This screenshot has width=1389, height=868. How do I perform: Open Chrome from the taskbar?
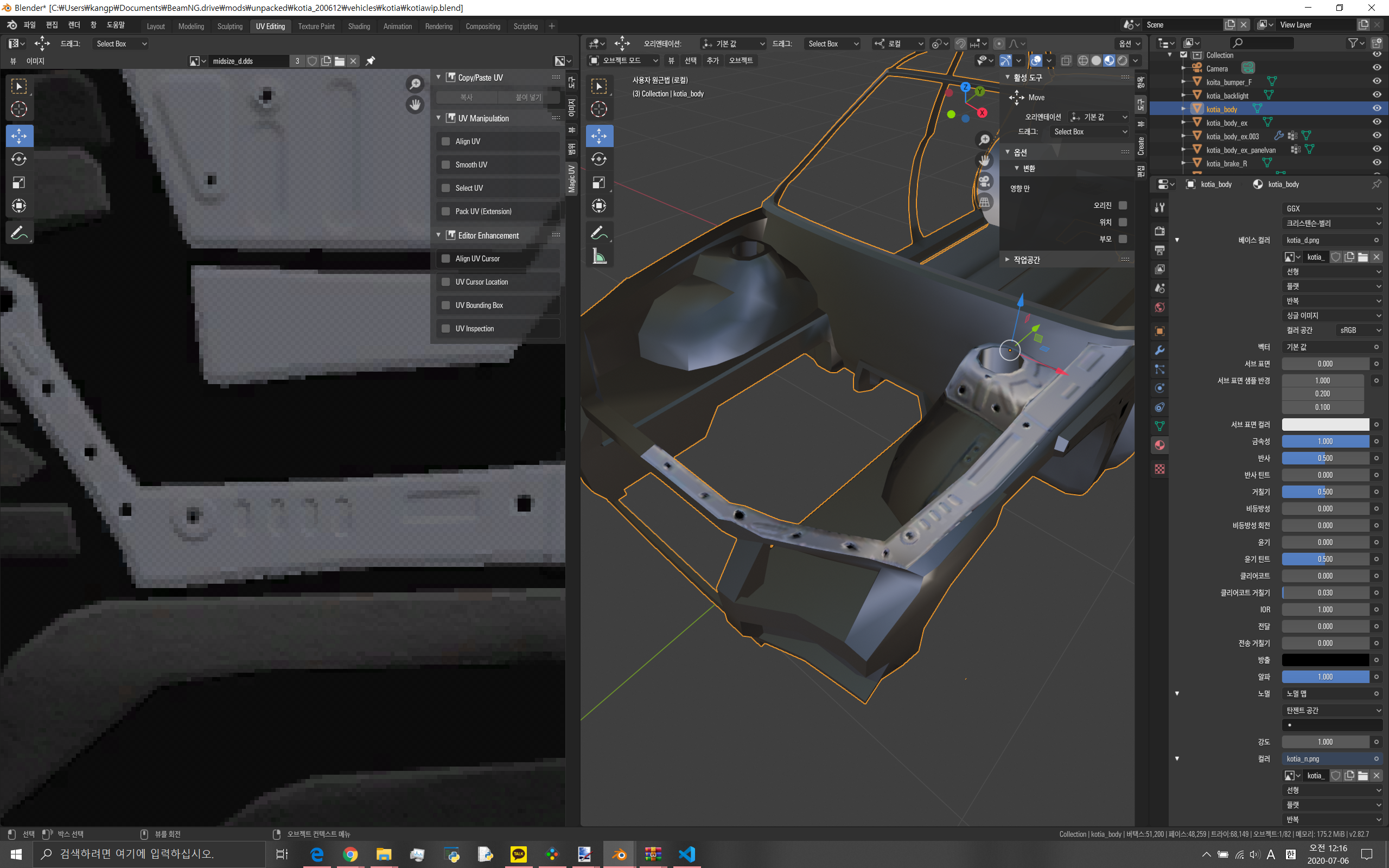(350, 854)
